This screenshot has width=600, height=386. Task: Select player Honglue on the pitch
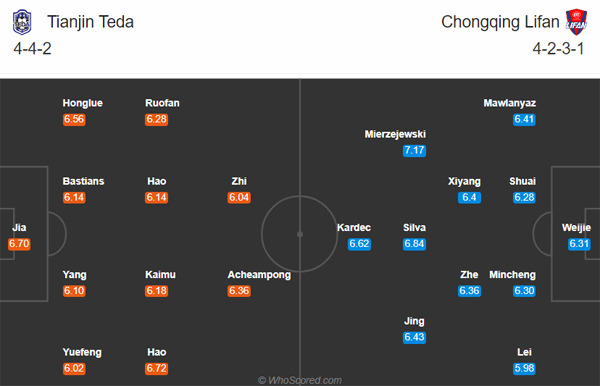click(x=83, y=103)
